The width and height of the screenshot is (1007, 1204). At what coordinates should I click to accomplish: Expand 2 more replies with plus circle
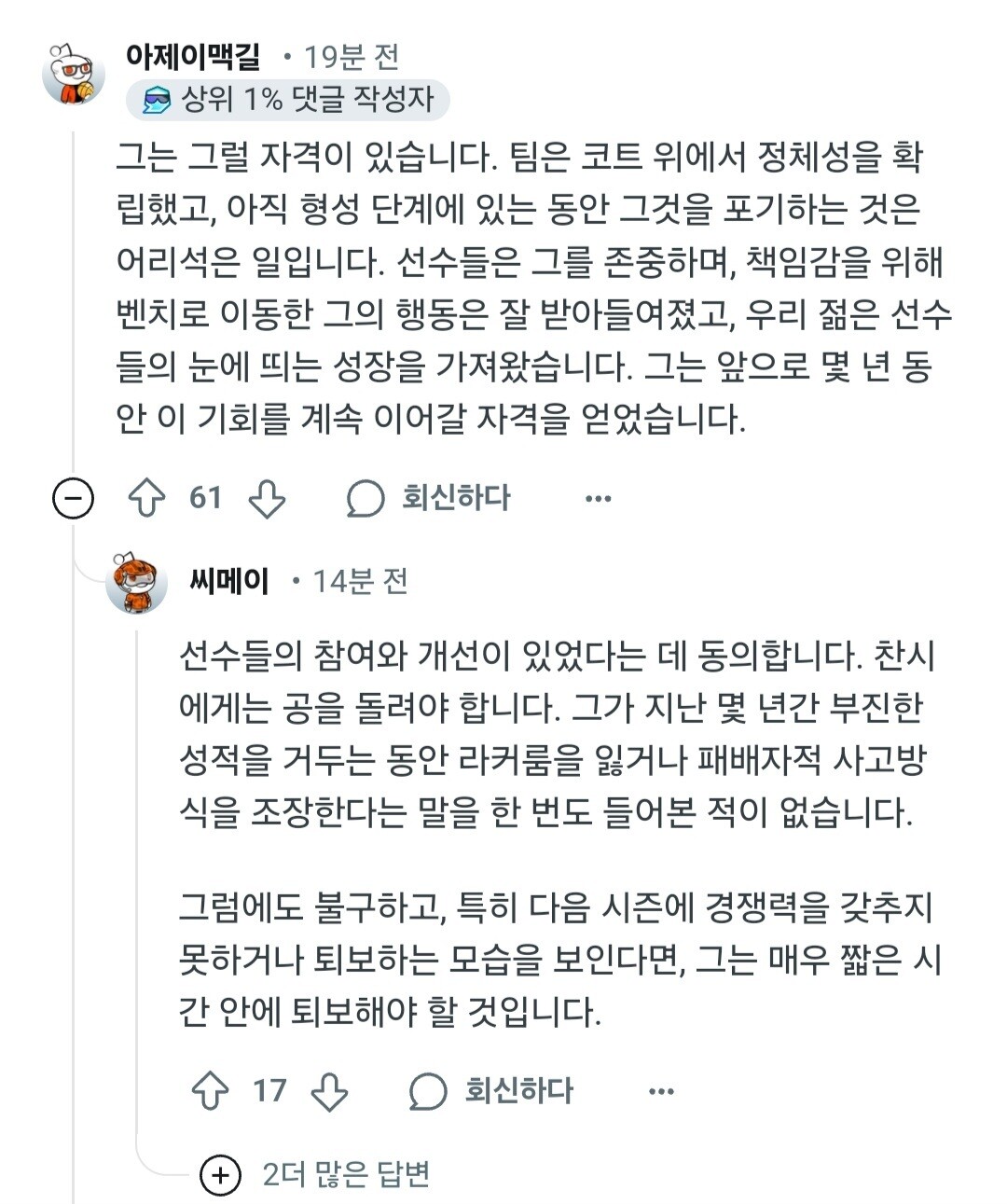[x=220, y=1175]
